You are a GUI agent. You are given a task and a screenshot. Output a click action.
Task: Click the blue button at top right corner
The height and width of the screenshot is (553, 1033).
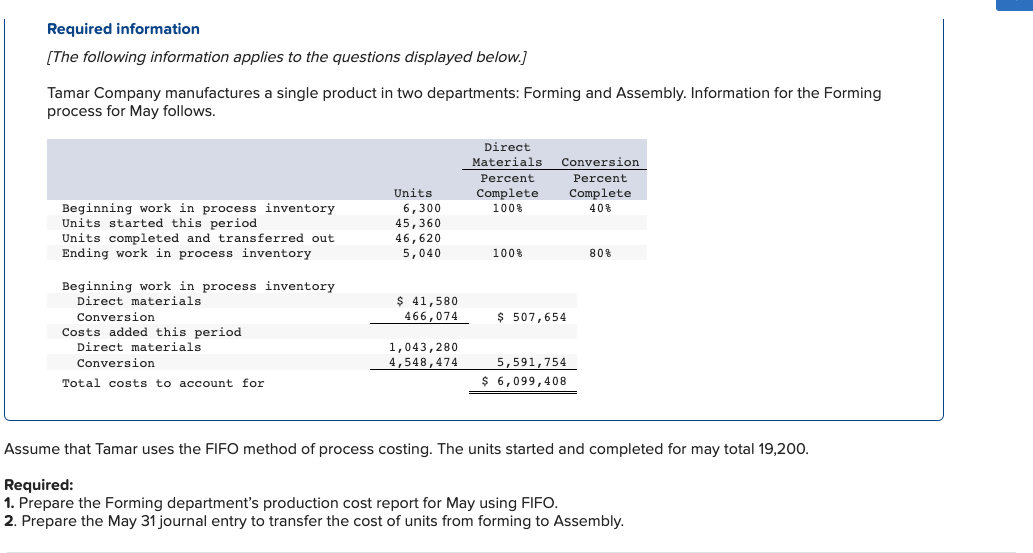point(1015,5)
